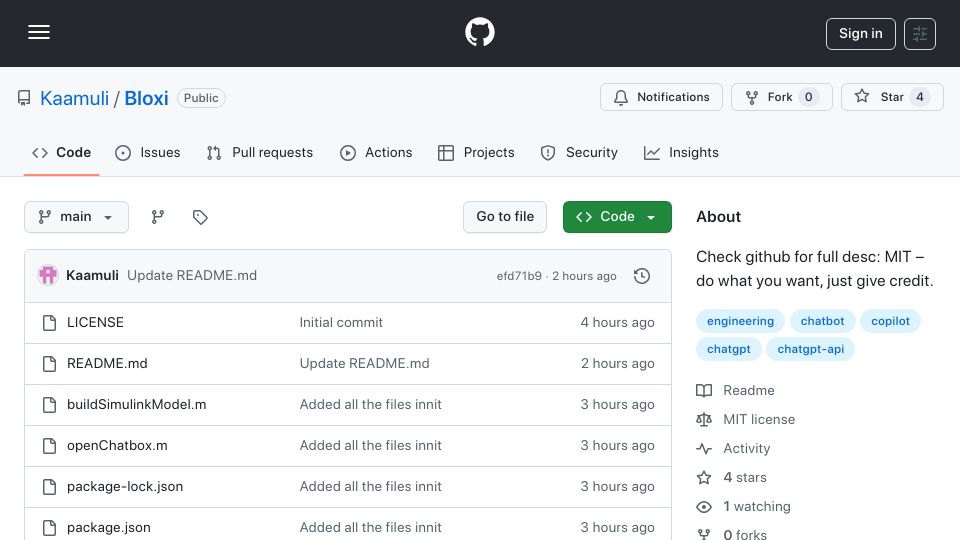
Task: Select the chatbot topic tag
Action: point(822,321)
